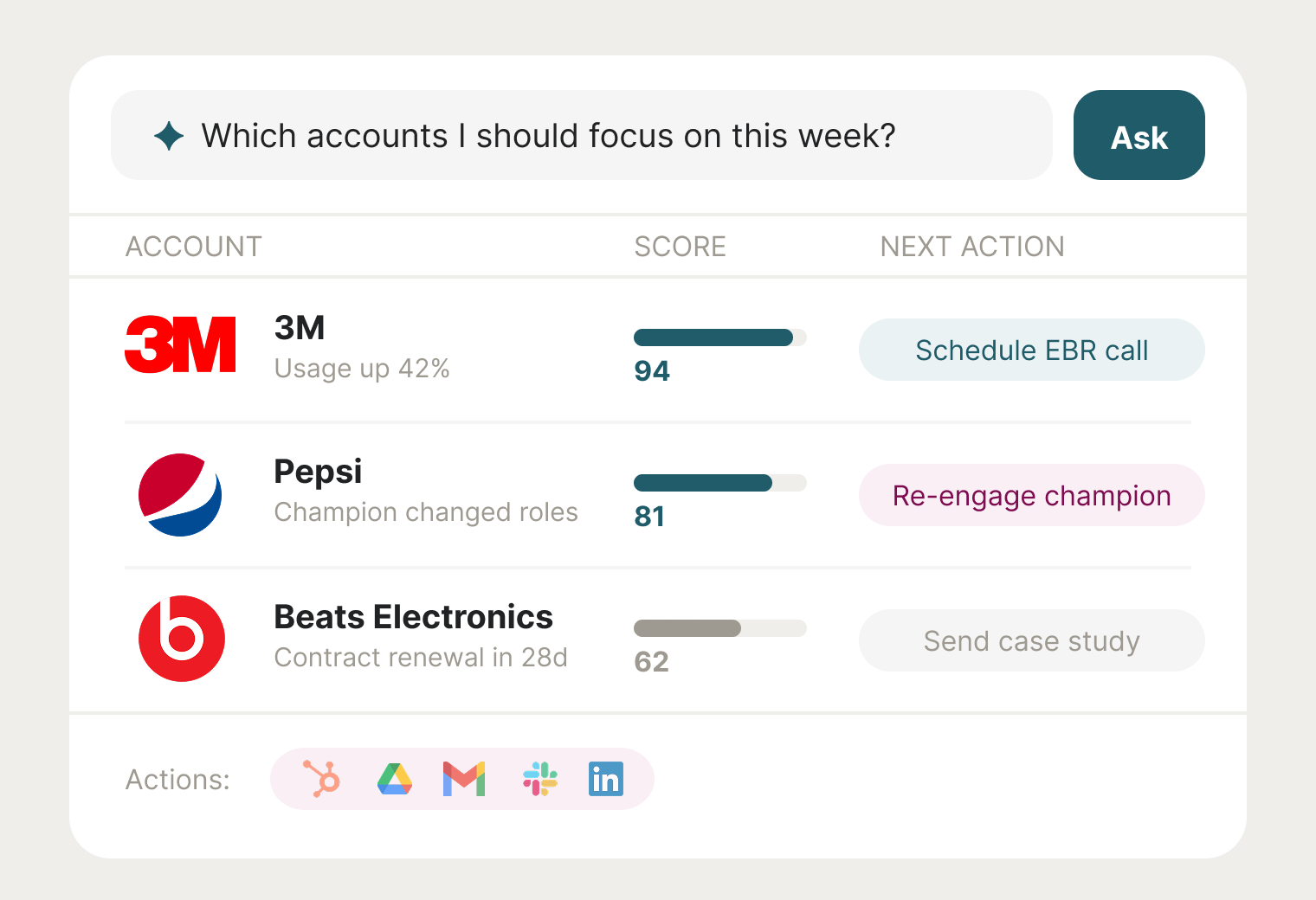
Task: Click the Pepsi logo
Action: point(180,495)
